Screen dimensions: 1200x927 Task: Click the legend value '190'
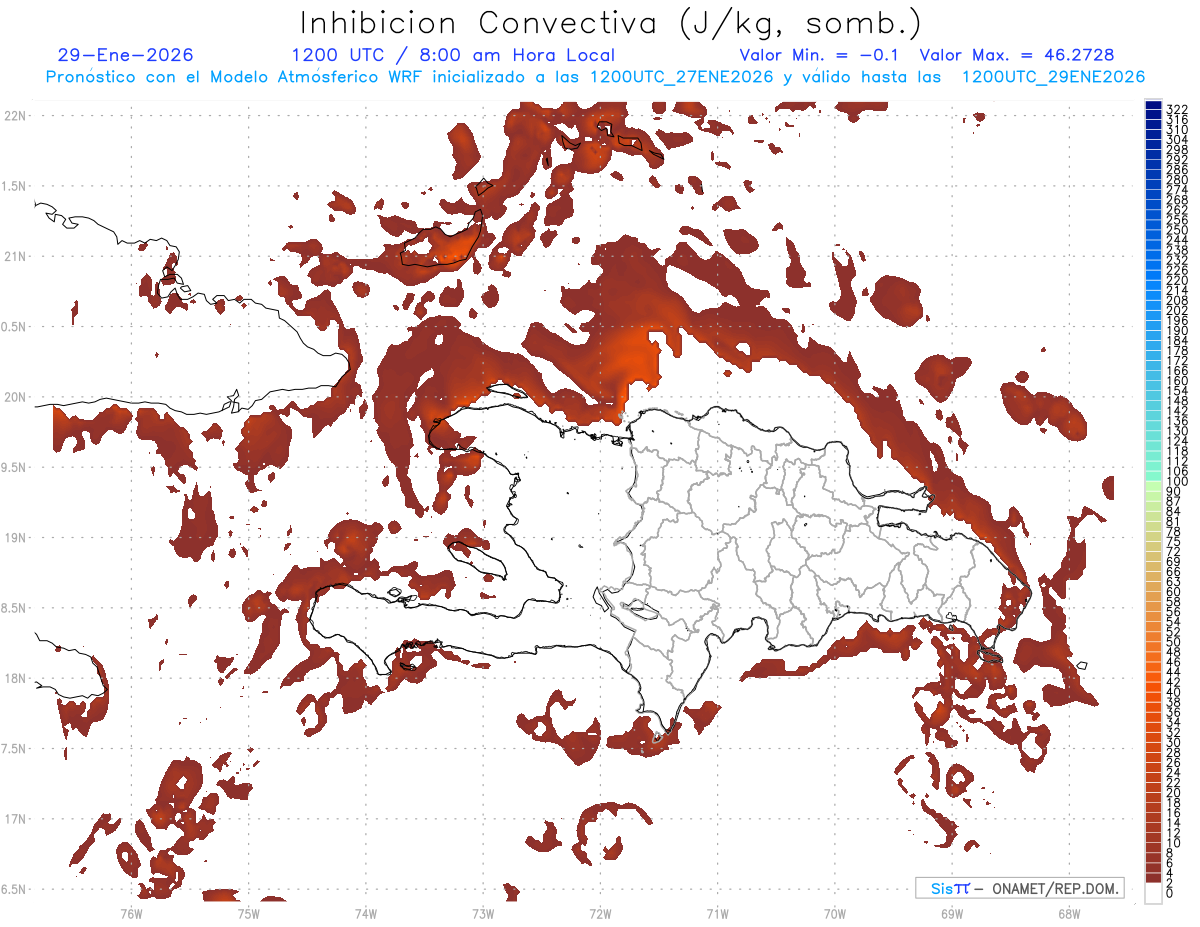tap(1177, 331)
